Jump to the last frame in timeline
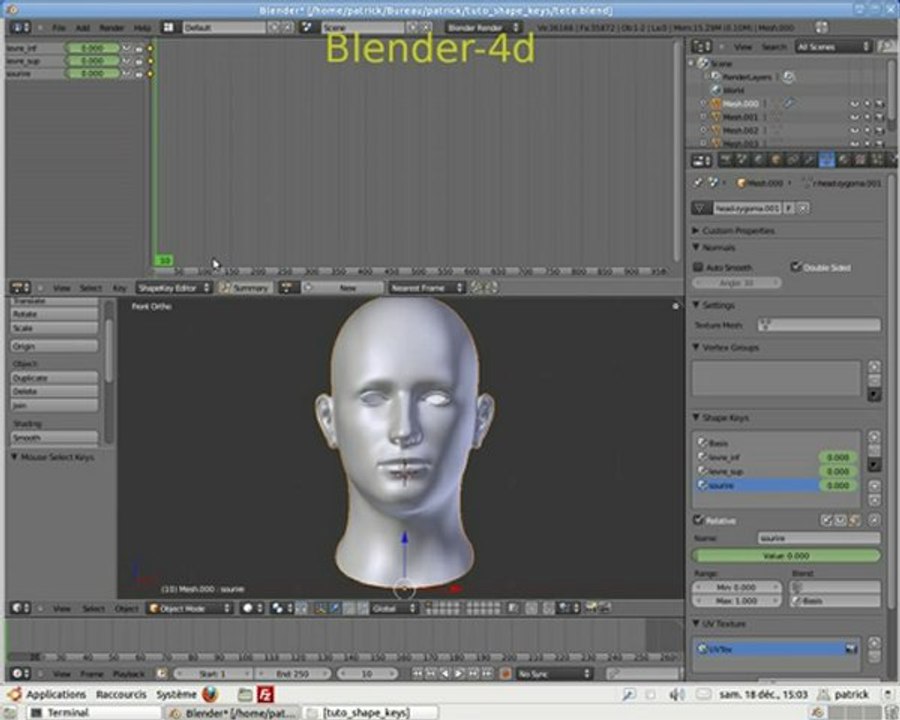900x720 pixels. tap(487, 673)
